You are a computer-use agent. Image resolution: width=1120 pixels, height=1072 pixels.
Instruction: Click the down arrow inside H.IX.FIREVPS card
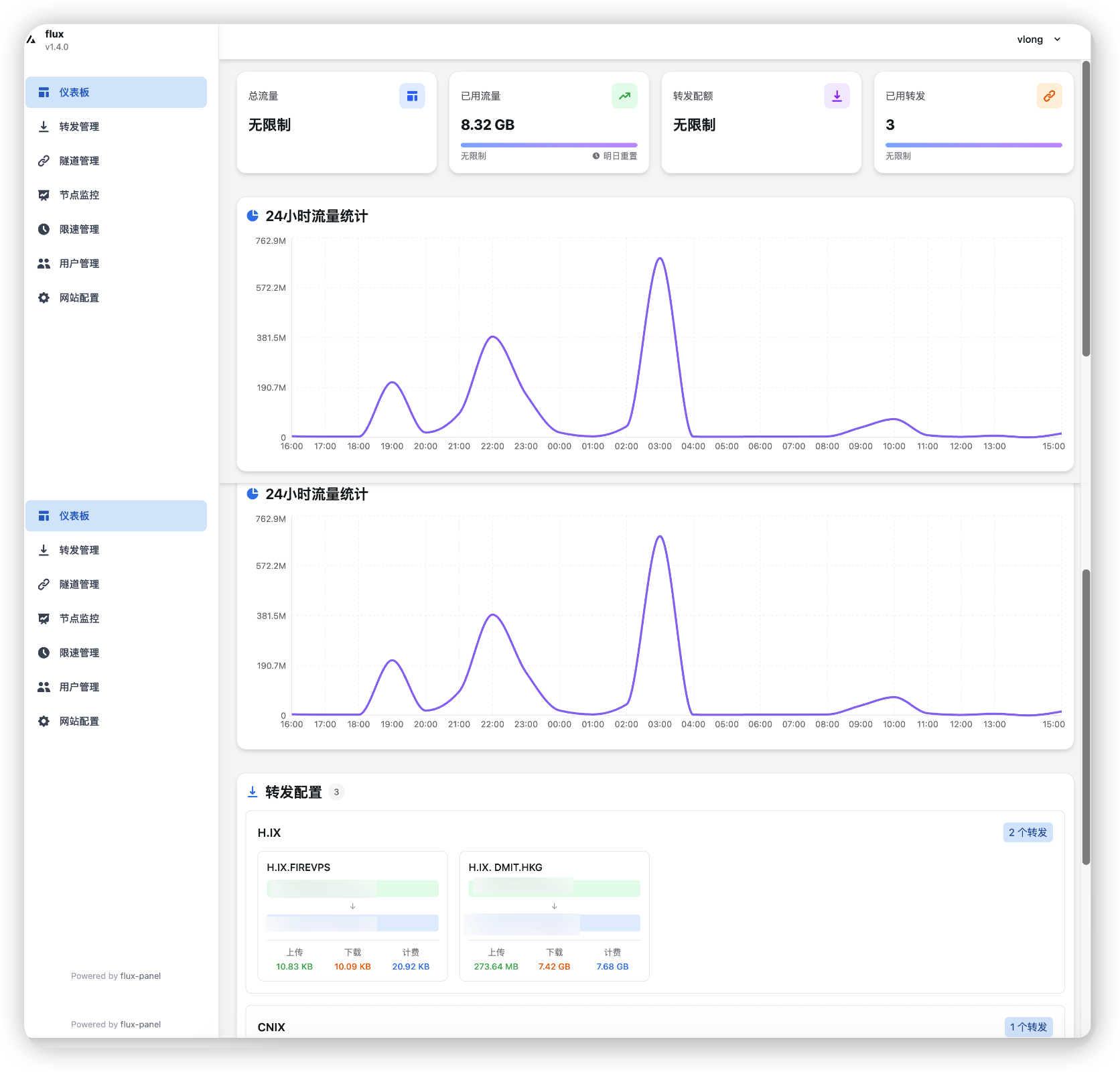pyautogui.click(x=352, y=906)
